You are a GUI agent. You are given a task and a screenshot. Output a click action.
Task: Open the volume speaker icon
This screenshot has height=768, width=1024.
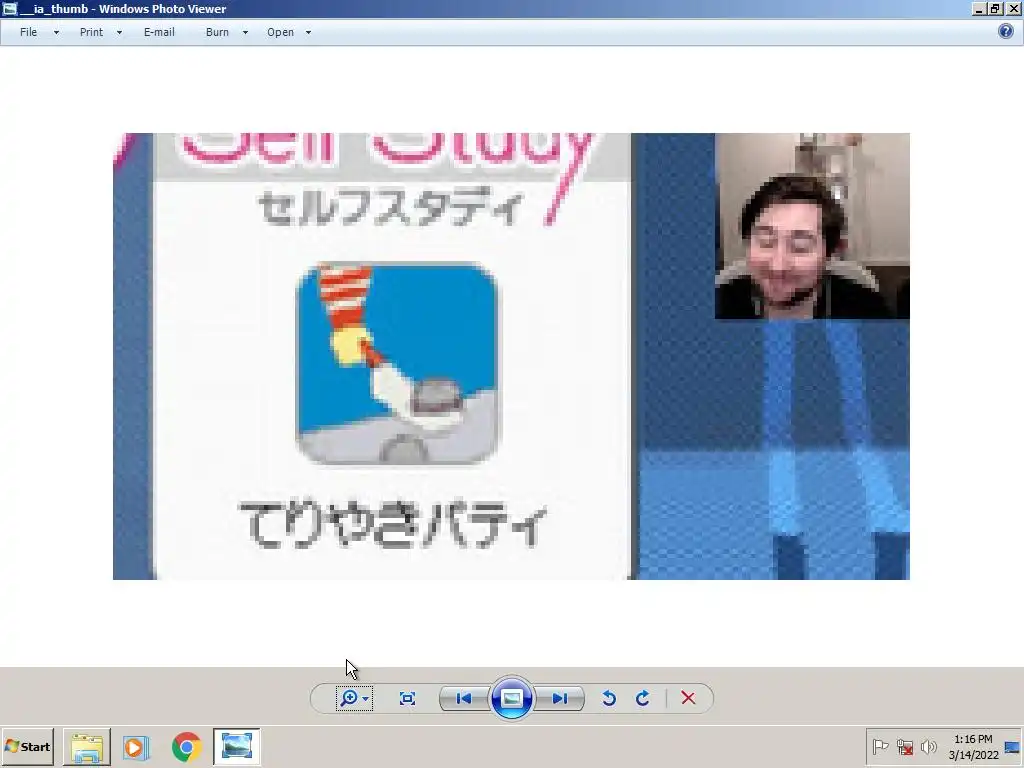click(928, 746)
